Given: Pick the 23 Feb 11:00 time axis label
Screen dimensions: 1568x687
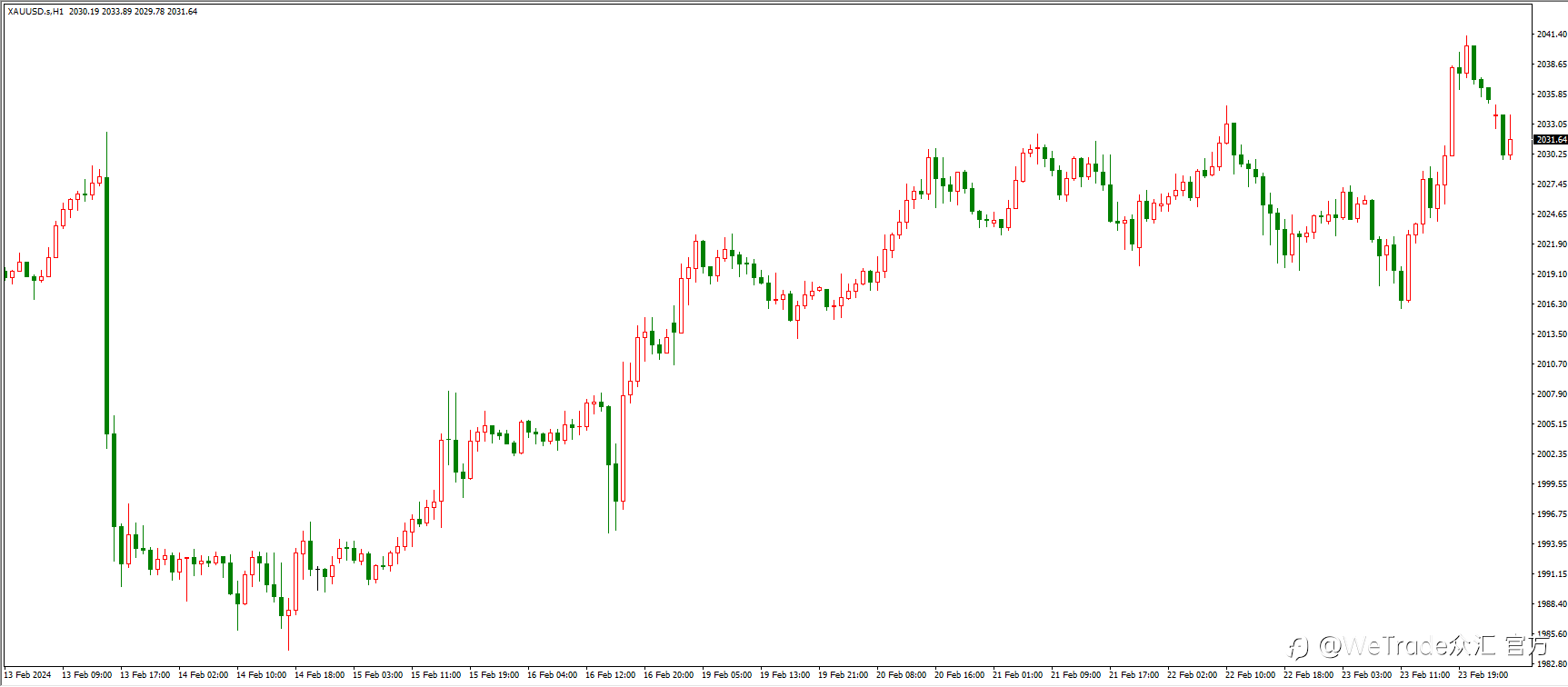Looking at the screenshot, I should (x=1425, y=675).
